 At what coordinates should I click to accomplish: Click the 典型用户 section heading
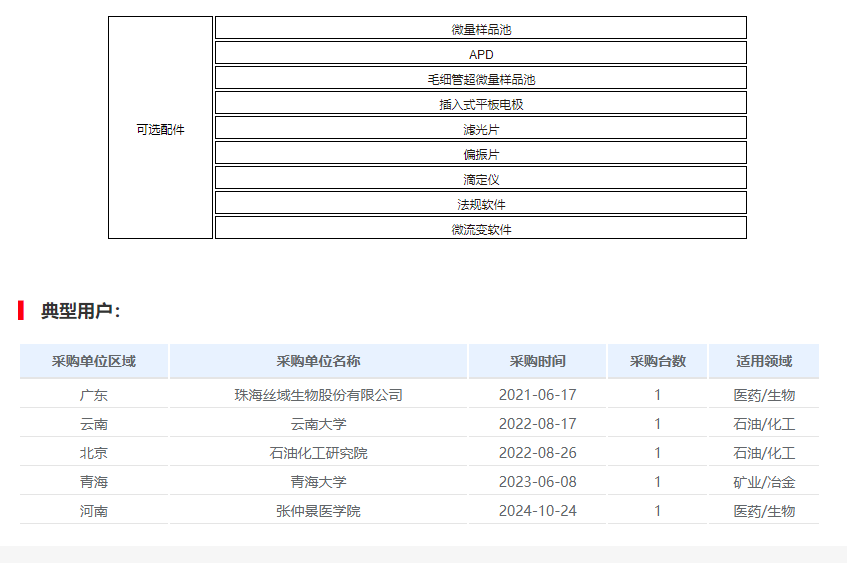click(80, 311)
